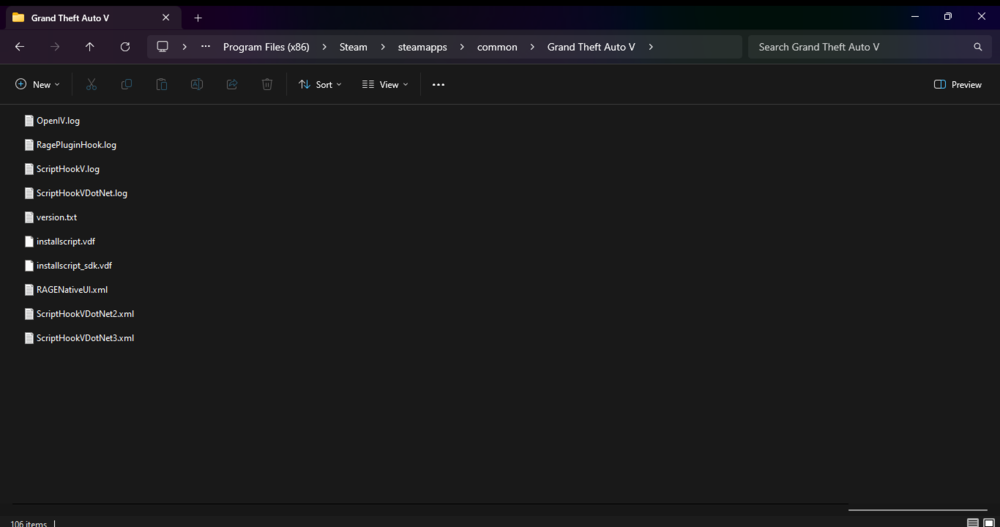Viewport: 1000px width, 527px height.
Task: Restore down the File Explorer window
Action: [x=948, y=17]
